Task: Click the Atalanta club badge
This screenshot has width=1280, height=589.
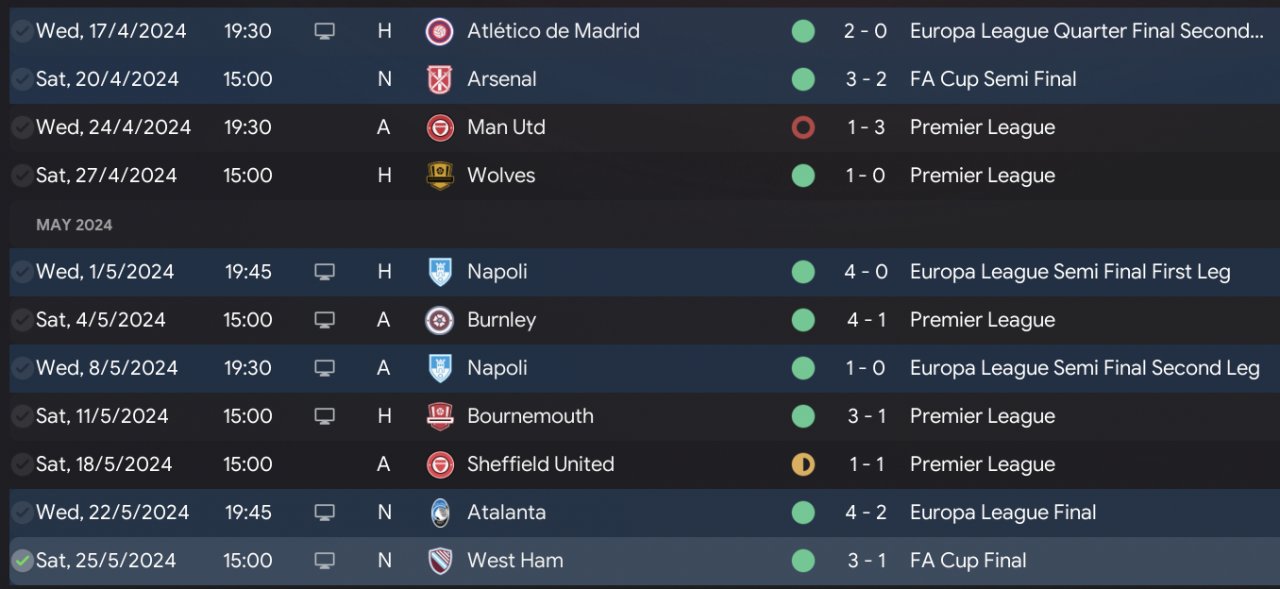Action: coord(439,512)
